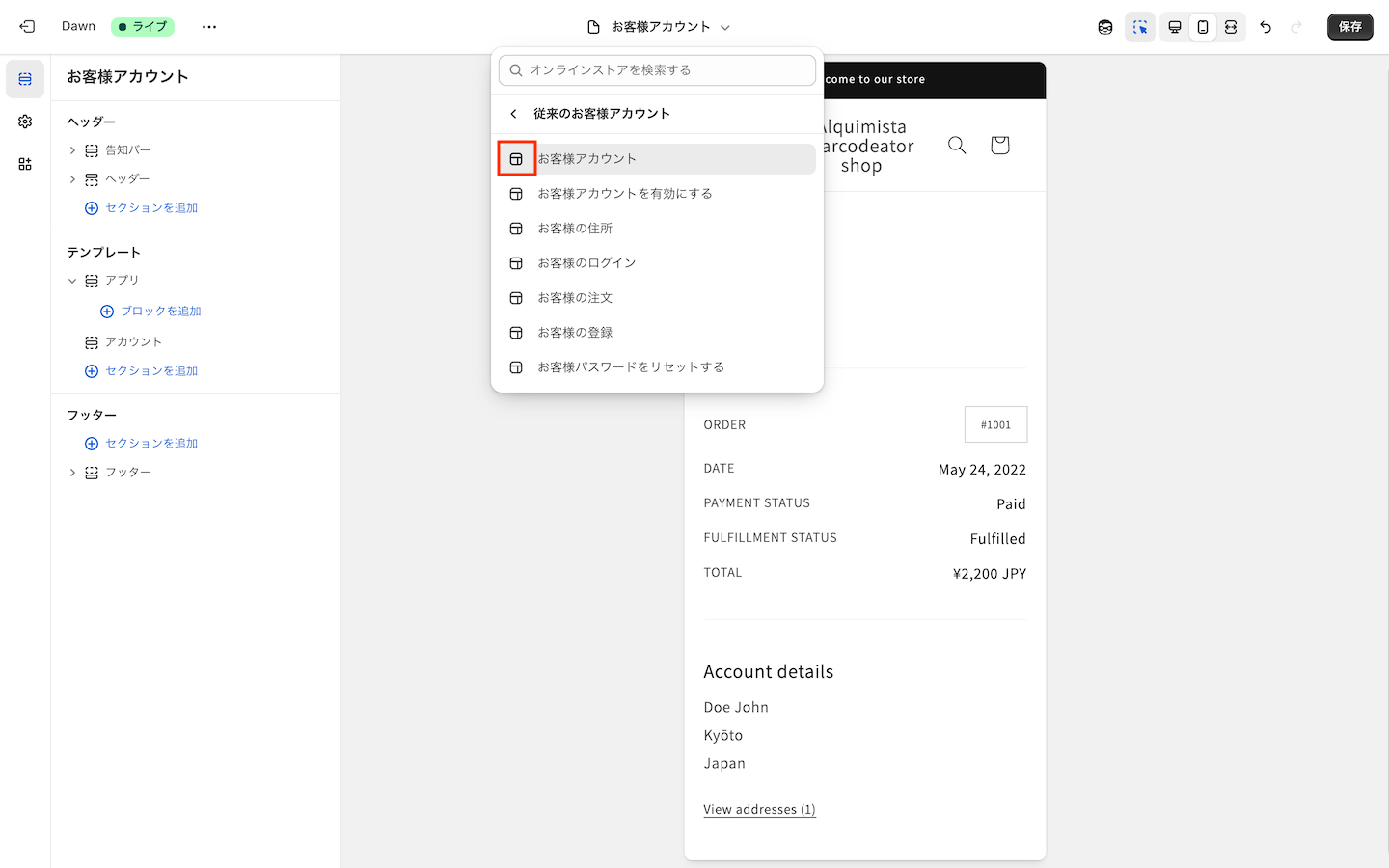Expand the 告知バー section
The width and height of the screenshot is (1389, 868).
coord(72,150)
